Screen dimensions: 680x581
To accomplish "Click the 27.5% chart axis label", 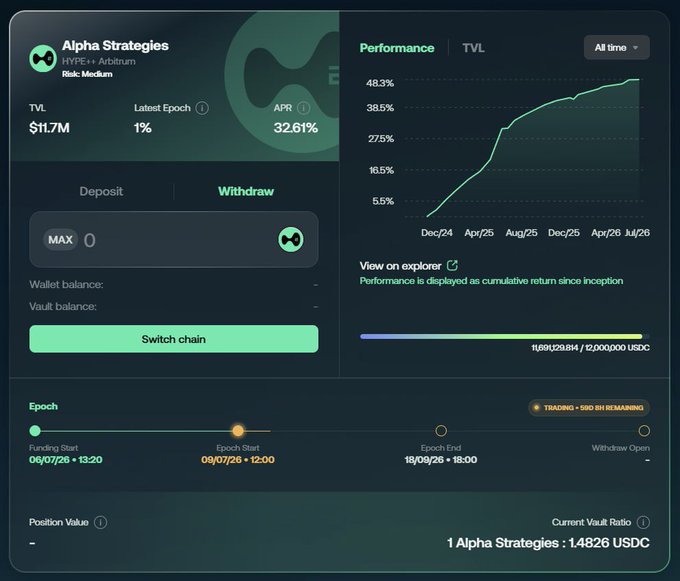I will pyautogui.click(x=381, y=139).
